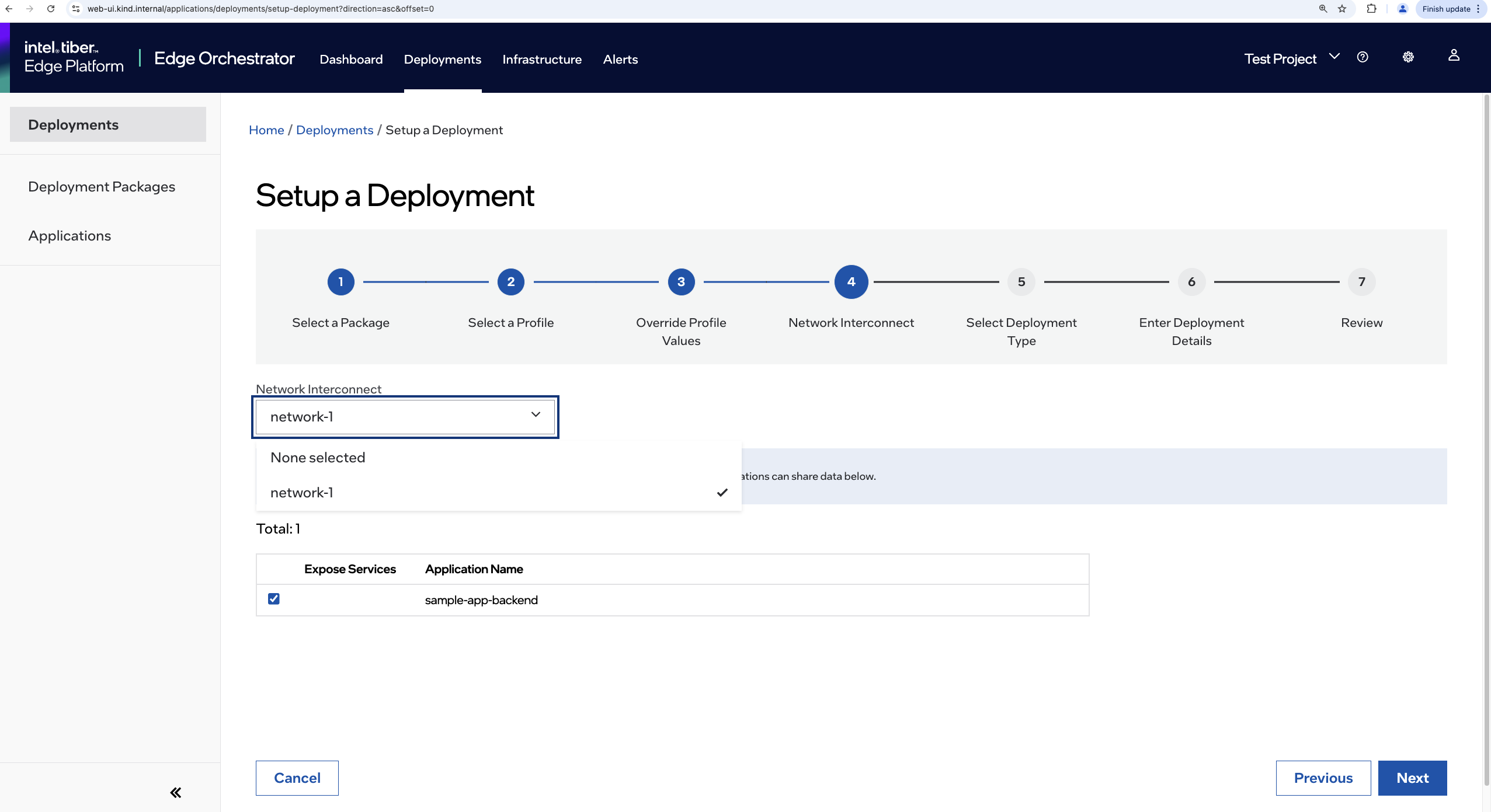Switch to the Infrastructure tab

pos(541,60)
